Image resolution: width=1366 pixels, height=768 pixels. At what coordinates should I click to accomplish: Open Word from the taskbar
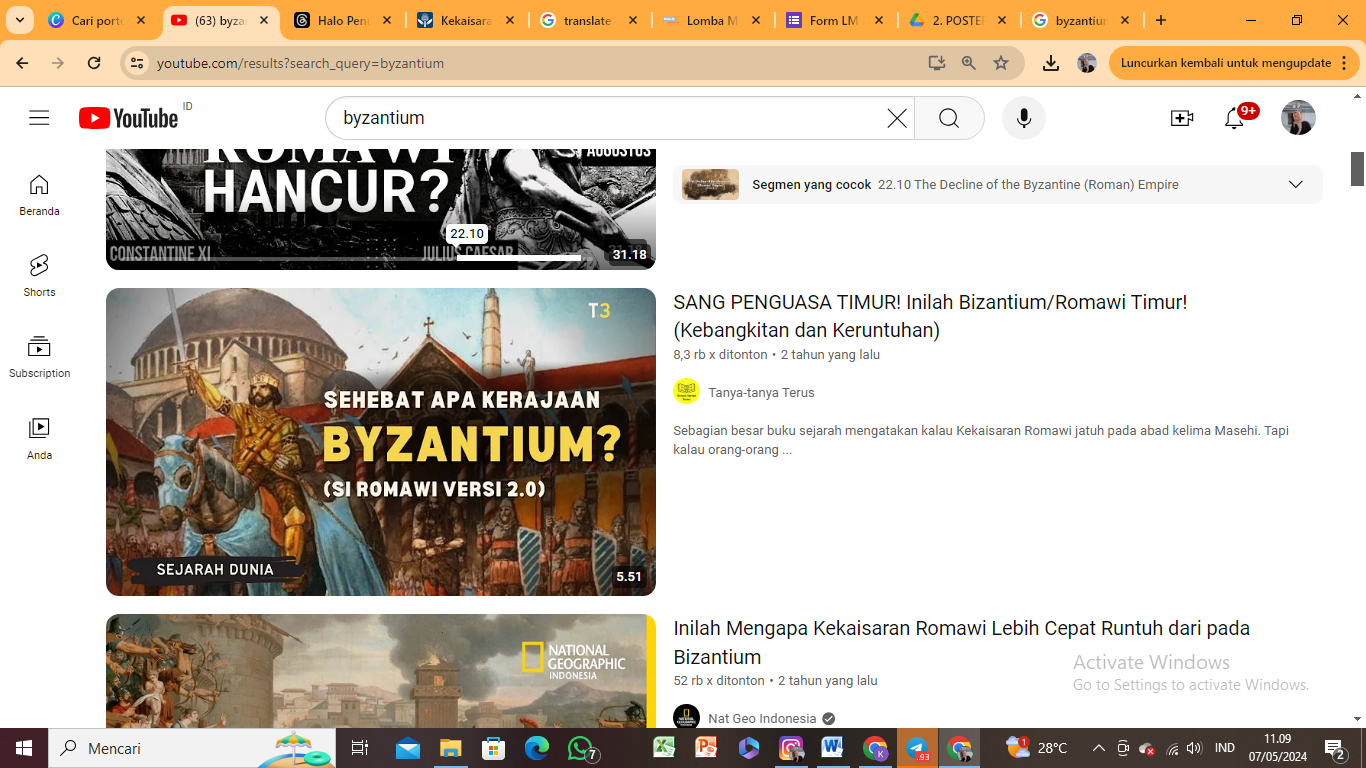(832, 748)
